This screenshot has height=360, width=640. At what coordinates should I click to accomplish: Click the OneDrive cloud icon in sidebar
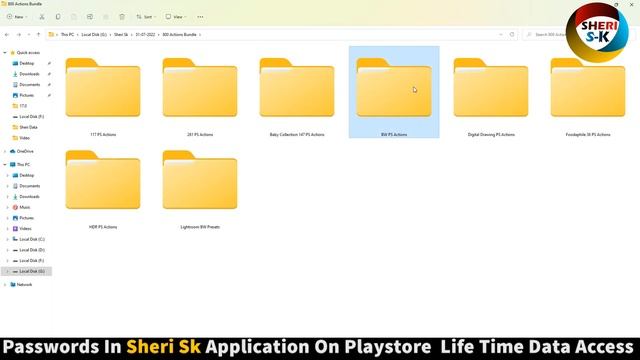[13, 151]
